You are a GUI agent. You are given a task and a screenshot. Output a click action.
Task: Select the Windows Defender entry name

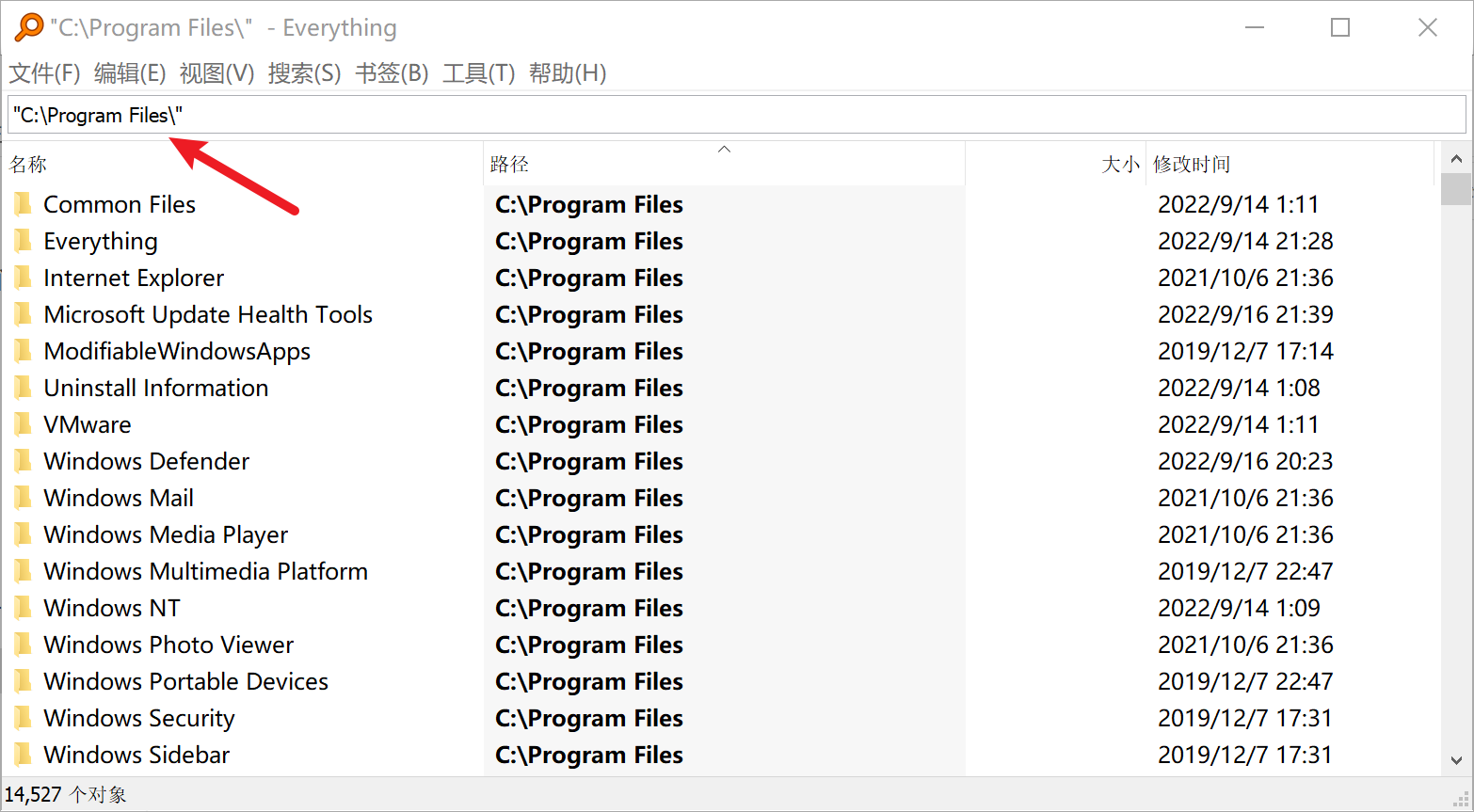[147, 461]
